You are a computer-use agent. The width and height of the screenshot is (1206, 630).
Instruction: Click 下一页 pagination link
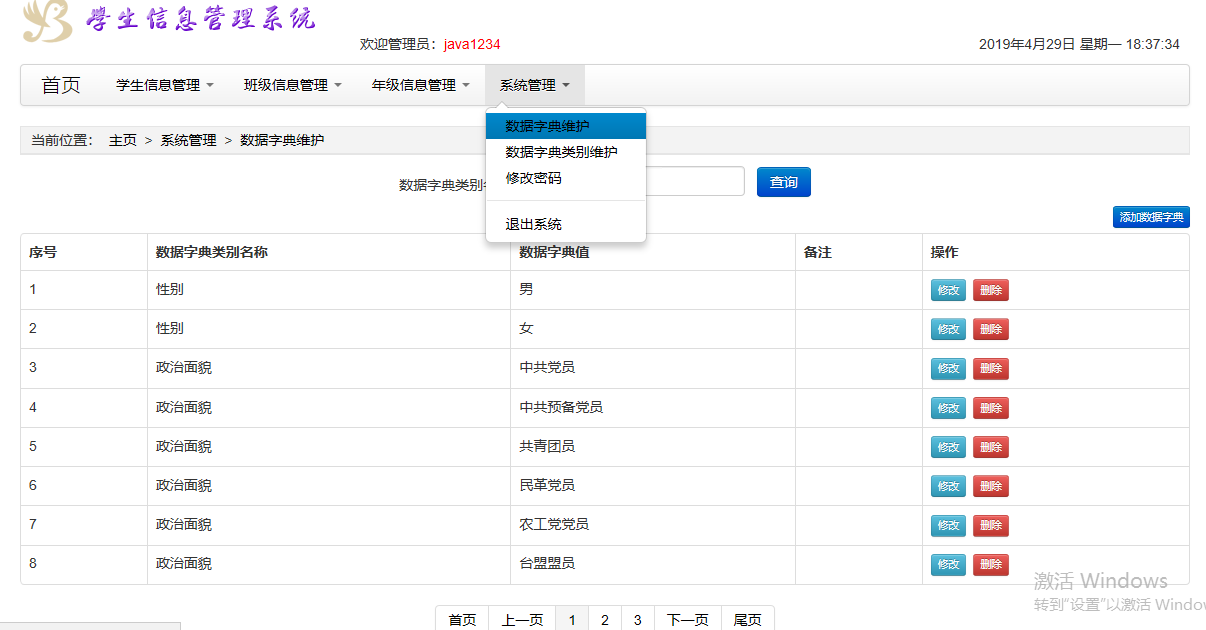[x=688, y=620]
